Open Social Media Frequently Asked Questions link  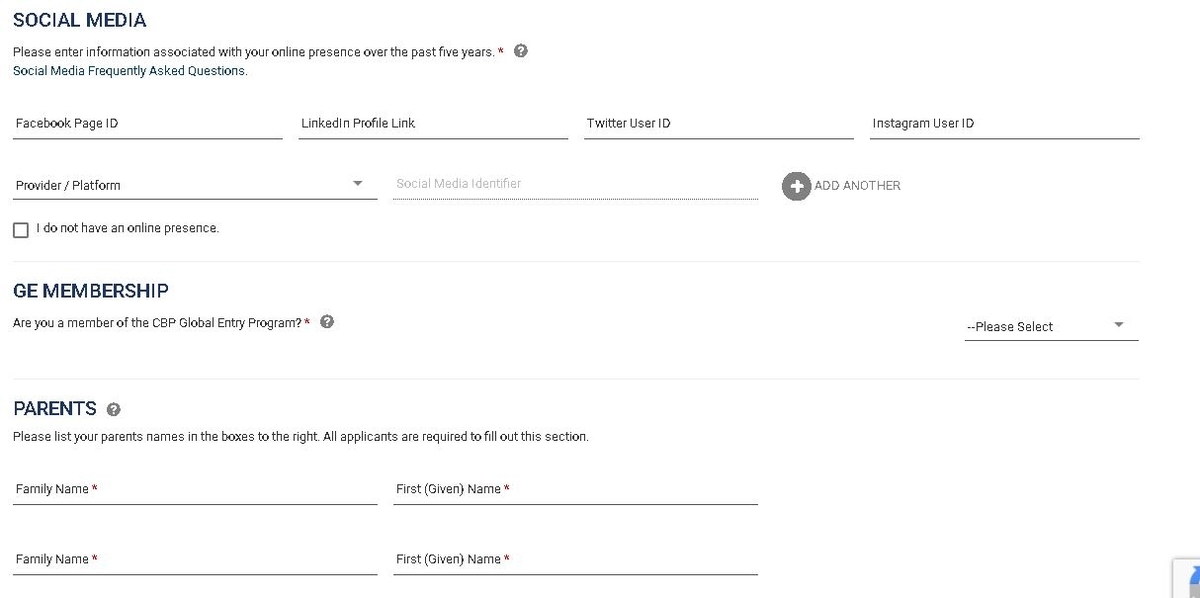point(130,71)
